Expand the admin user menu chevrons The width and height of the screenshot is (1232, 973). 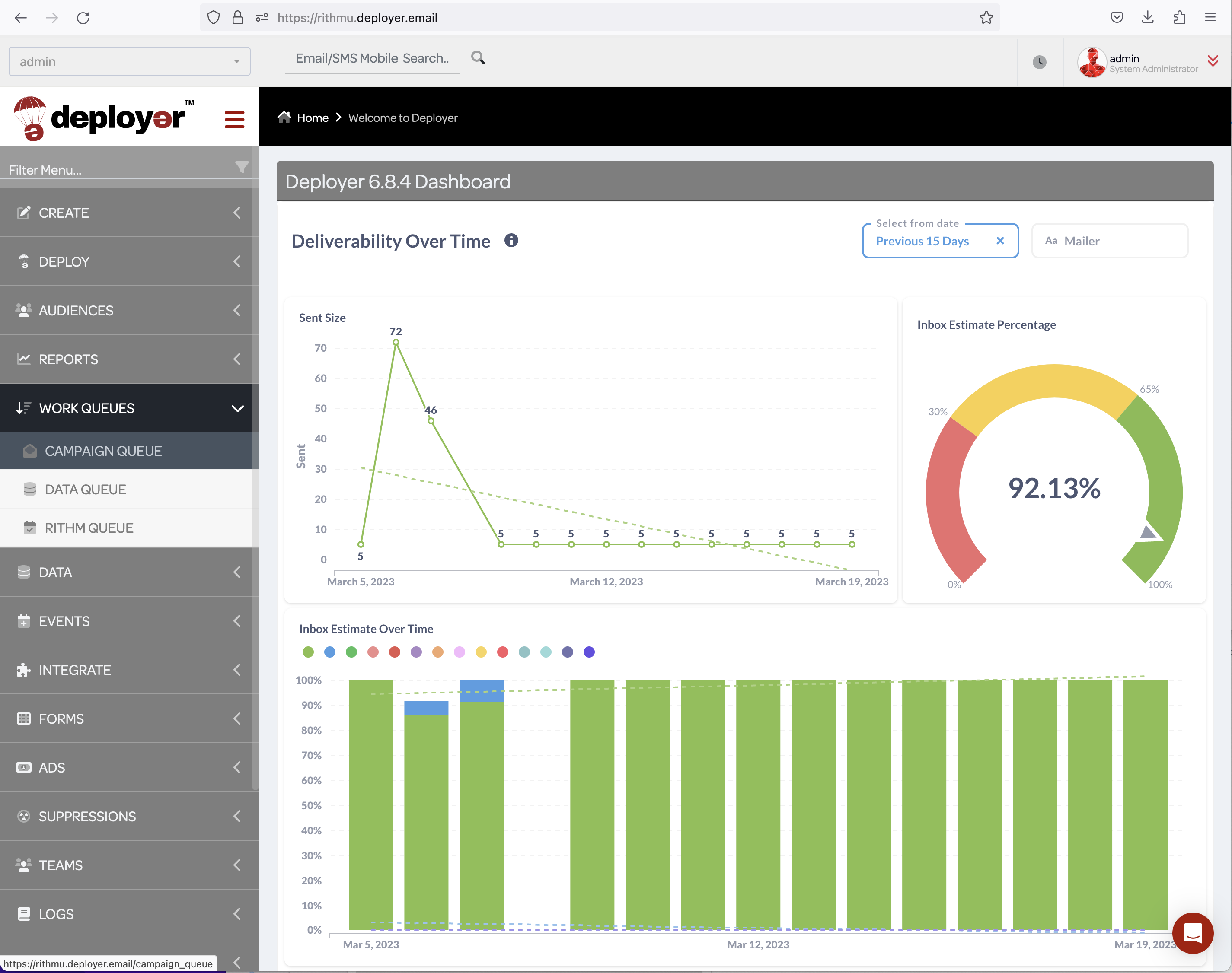click(x=1213, y=61)
